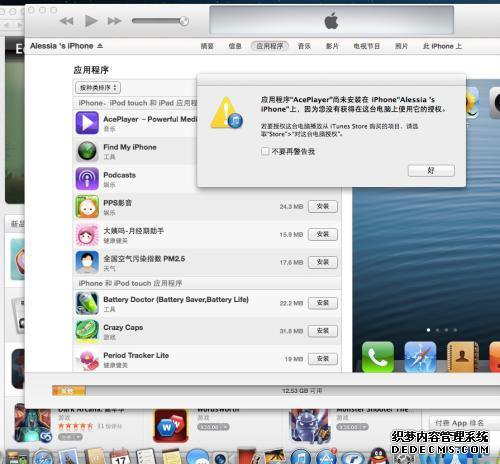Click the volume slider knob
Image resolution: width=500 pixels, height=464 pixels.
click(x=184, y=21)
